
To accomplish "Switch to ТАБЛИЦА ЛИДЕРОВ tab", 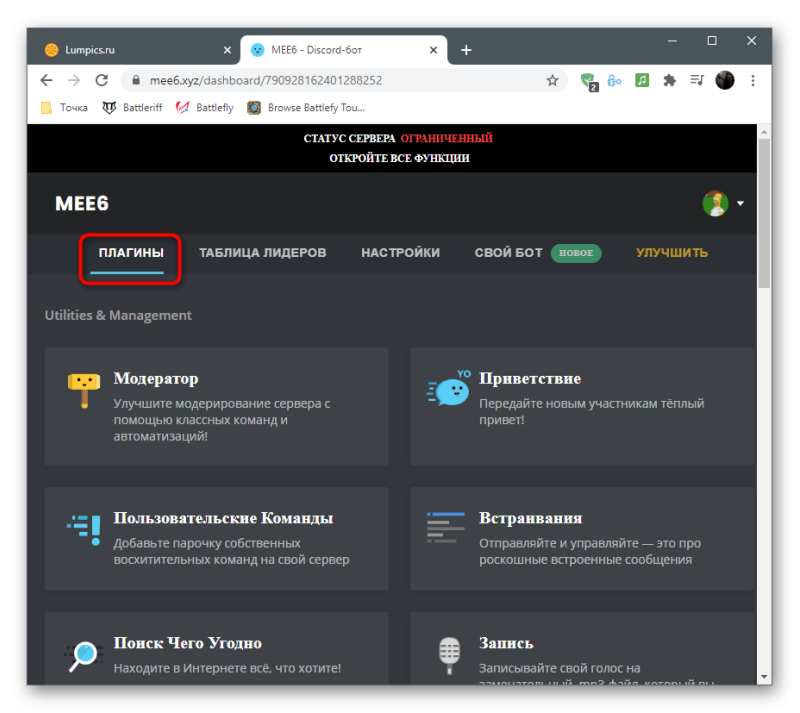I will 262,253.
